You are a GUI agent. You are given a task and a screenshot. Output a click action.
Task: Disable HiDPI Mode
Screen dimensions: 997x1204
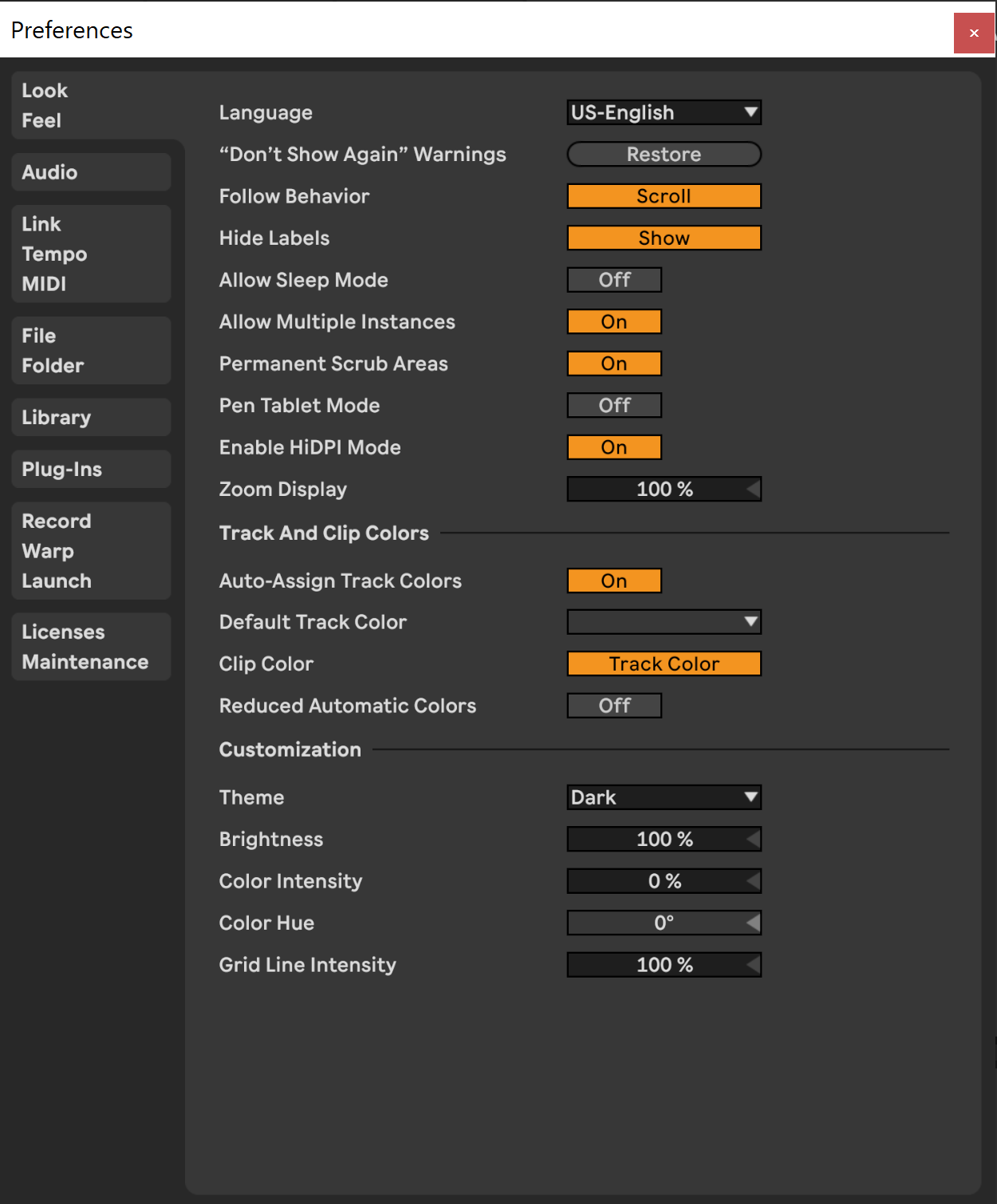point(614,447)
